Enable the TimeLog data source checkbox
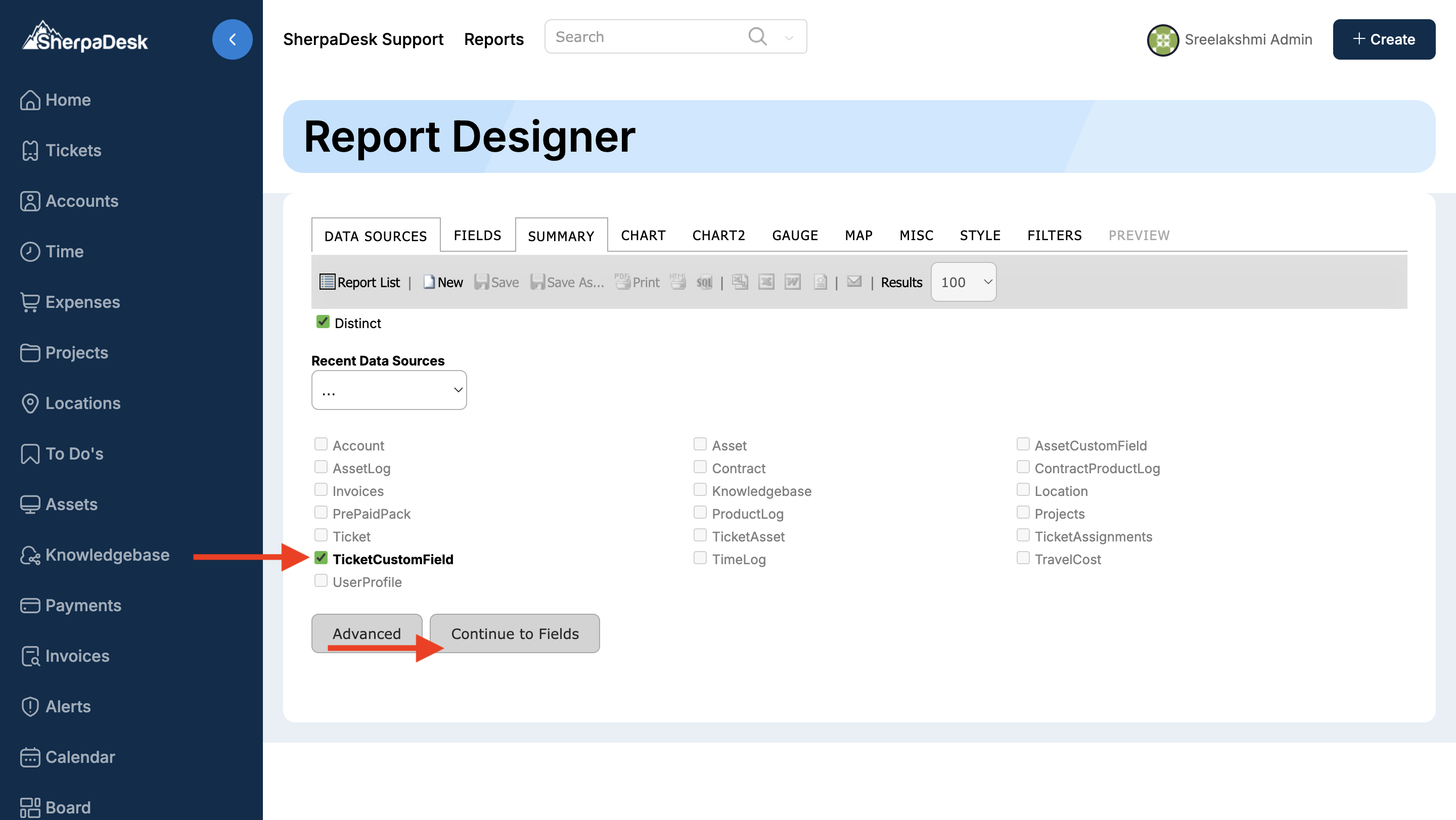This screenshot has width=1456, height=820. click(x=700, y=558)
